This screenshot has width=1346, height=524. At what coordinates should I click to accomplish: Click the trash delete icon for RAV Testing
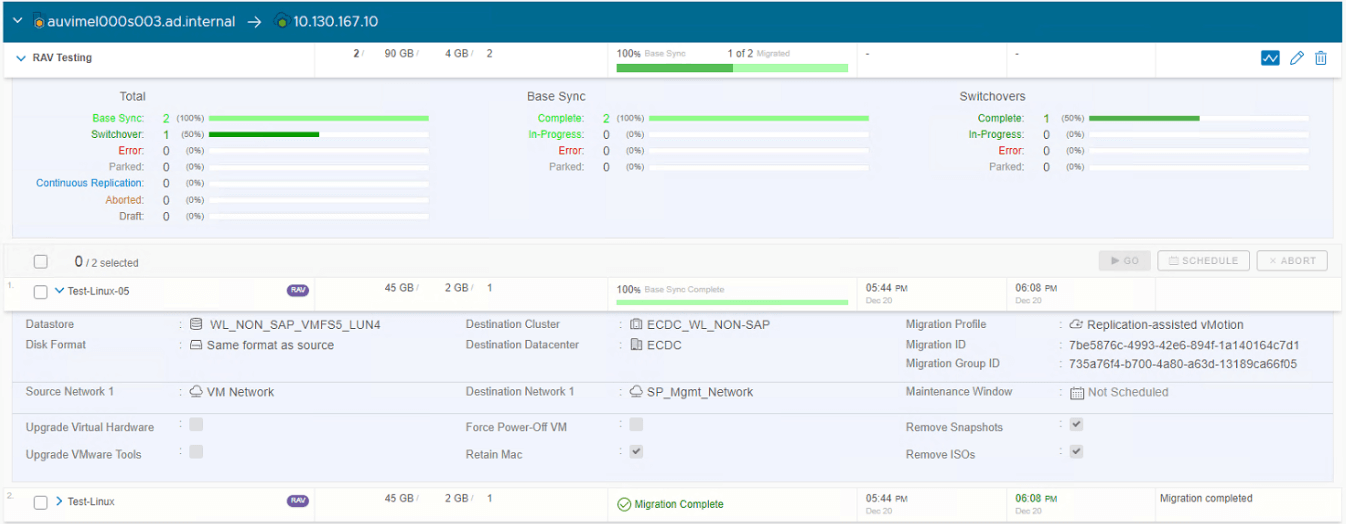(1321, 58)
